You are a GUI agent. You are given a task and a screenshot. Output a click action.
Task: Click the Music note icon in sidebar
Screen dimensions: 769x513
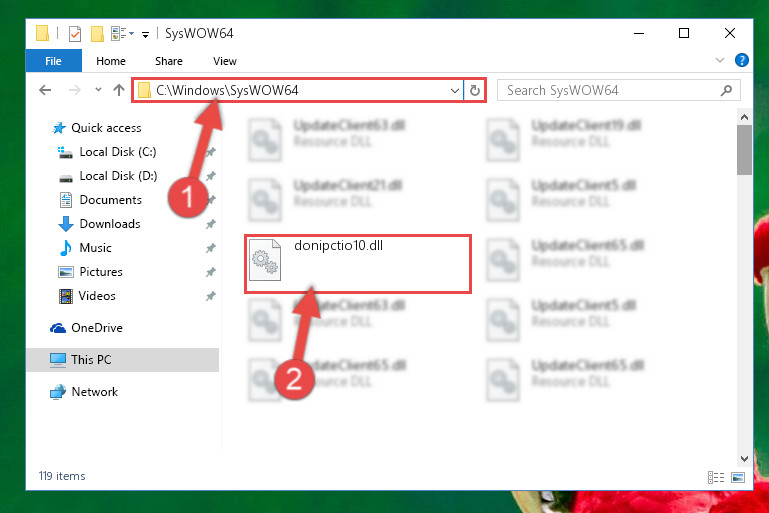66,248
